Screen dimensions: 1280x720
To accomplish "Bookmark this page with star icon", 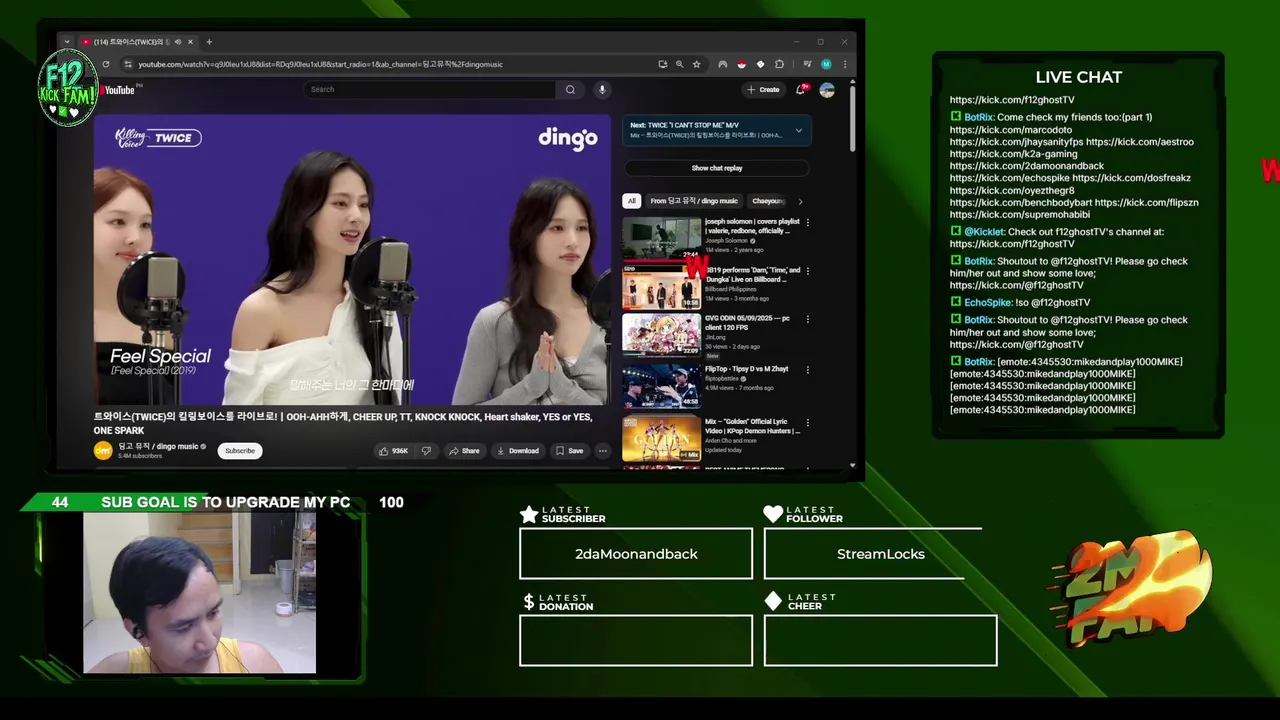I will tap(696, 64).
